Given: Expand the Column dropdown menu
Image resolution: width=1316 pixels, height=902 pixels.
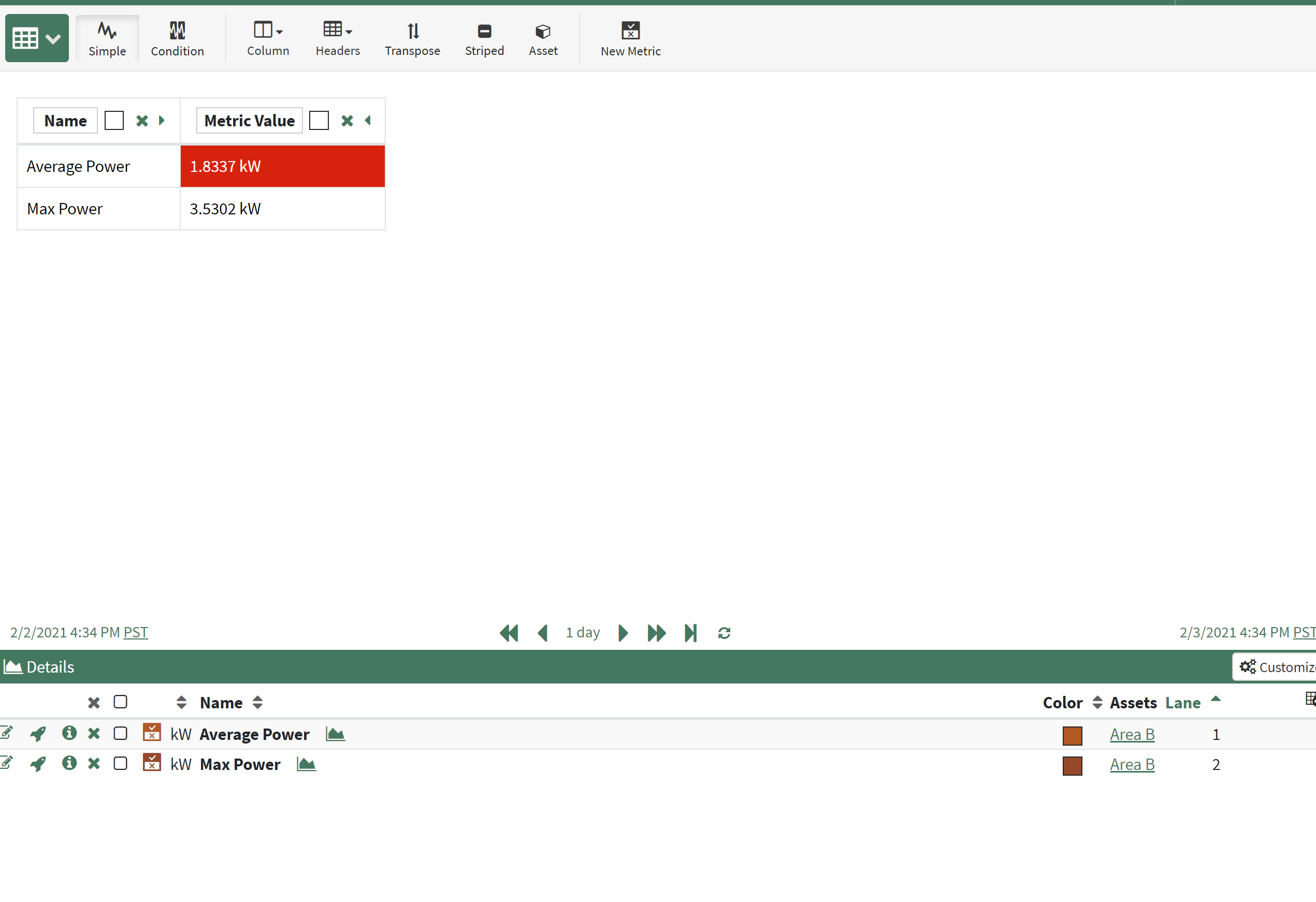Looking at the screenshot, I should 268,38.
